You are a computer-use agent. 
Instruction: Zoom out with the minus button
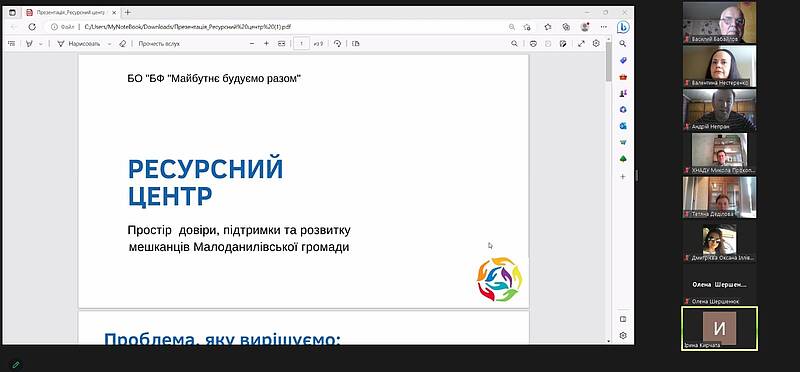pyautogui.click(x=252, y=44)
